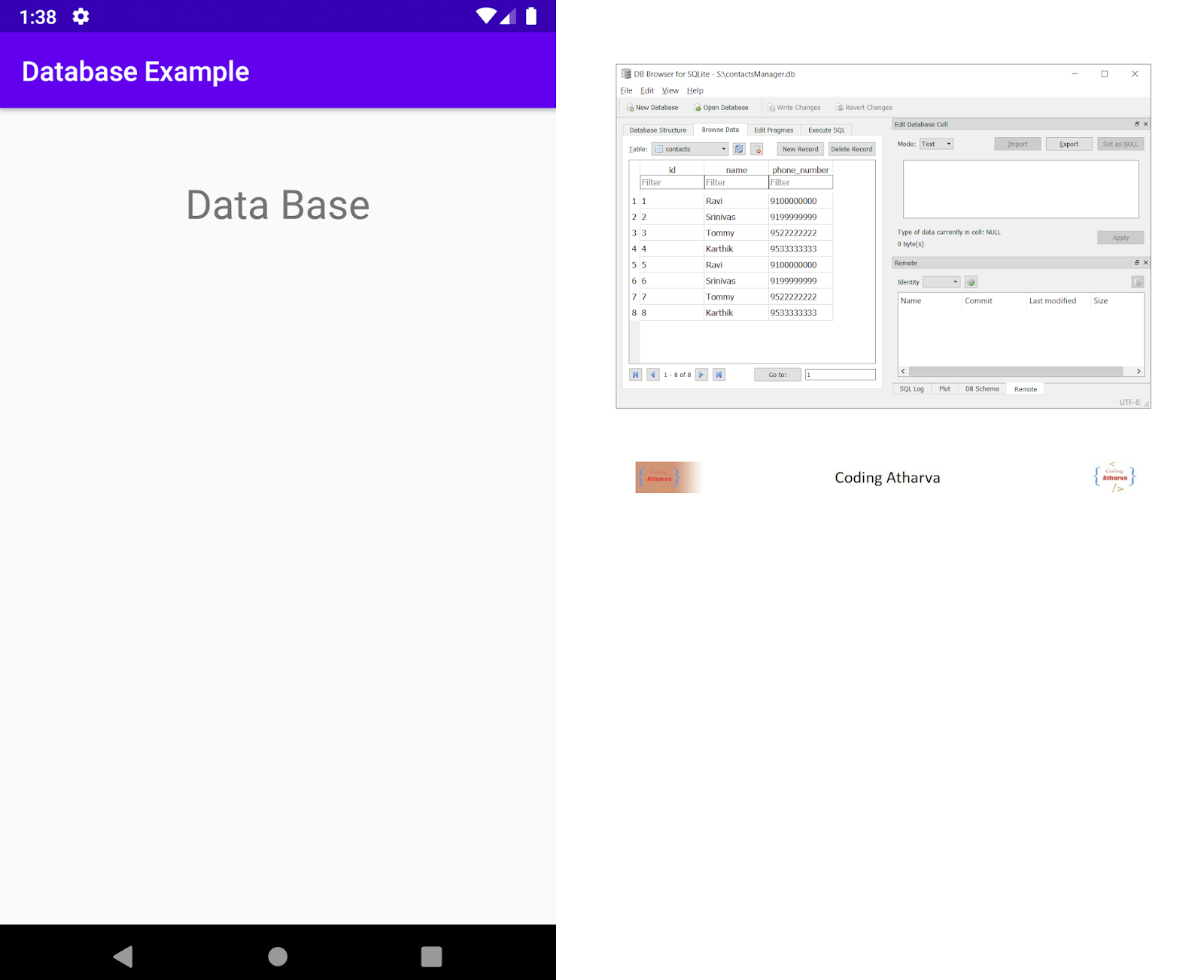Click the Write Changes toolbar icon
Viewport: 1204px width, 980px height.
[x=771, y=108]
